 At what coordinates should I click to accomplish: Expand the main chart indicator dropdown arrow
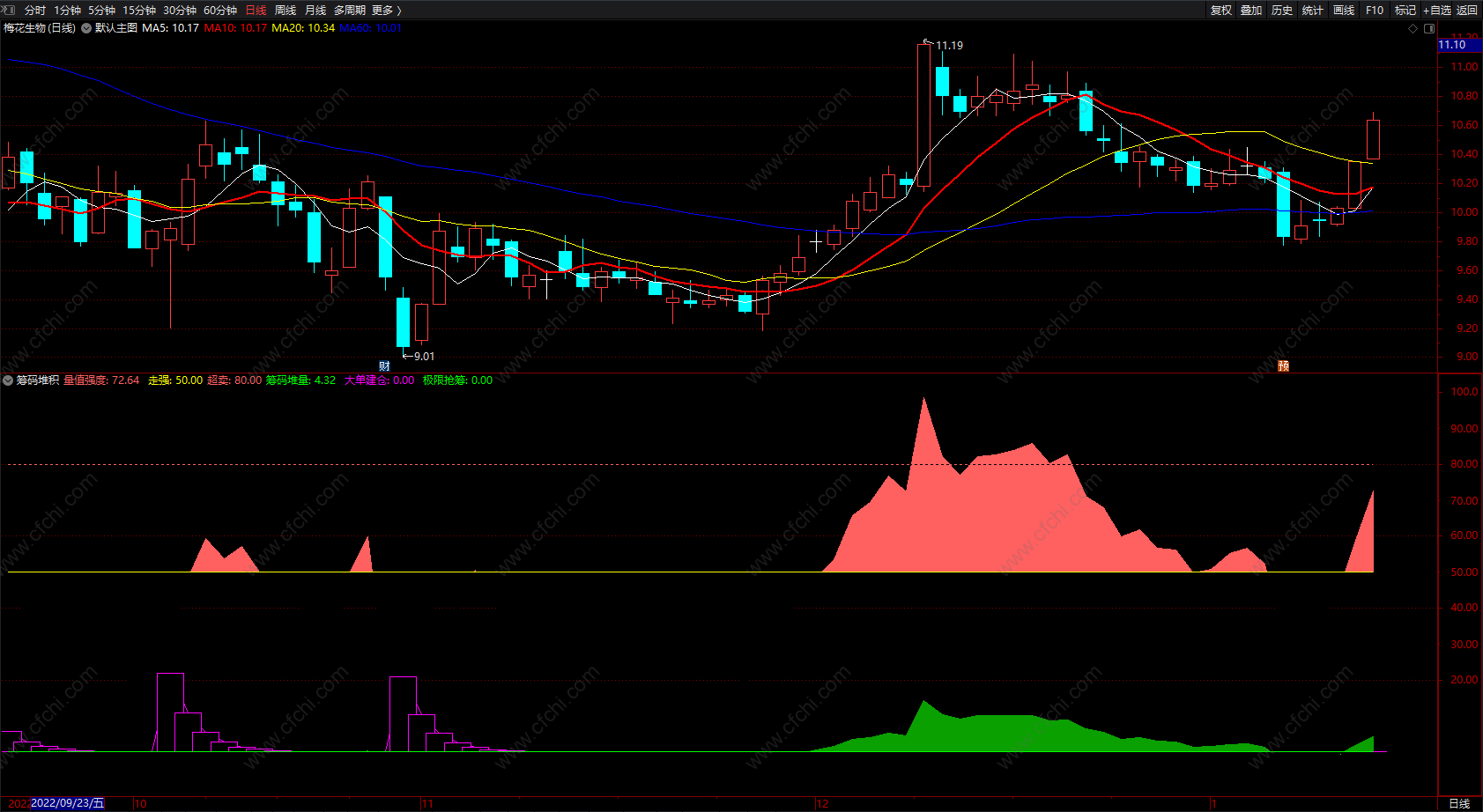(86, 28)
